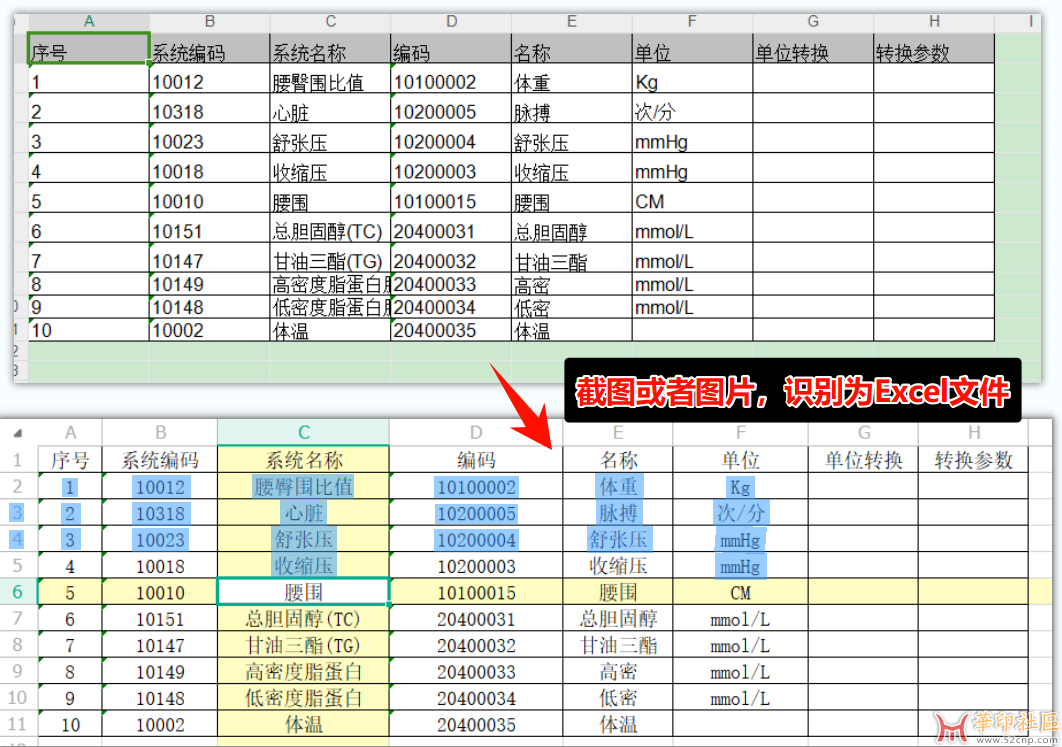Click 腰臀围比值 cell in upper spreadsheet
1062x747 pixels.
tap(330, 79)
